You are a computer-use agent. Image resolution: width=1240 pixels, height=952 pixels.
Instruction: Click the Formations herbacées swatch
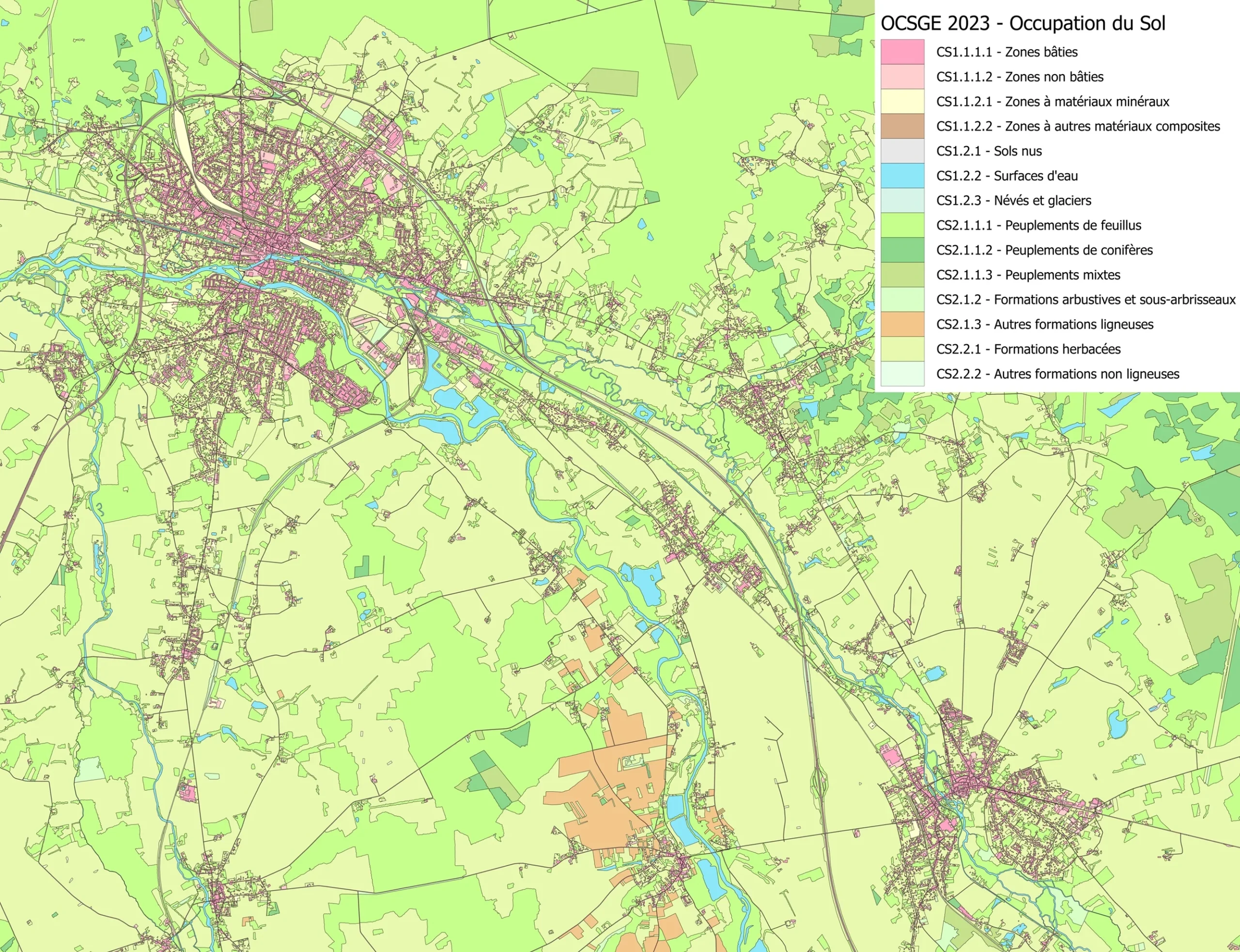coord(902,349)
